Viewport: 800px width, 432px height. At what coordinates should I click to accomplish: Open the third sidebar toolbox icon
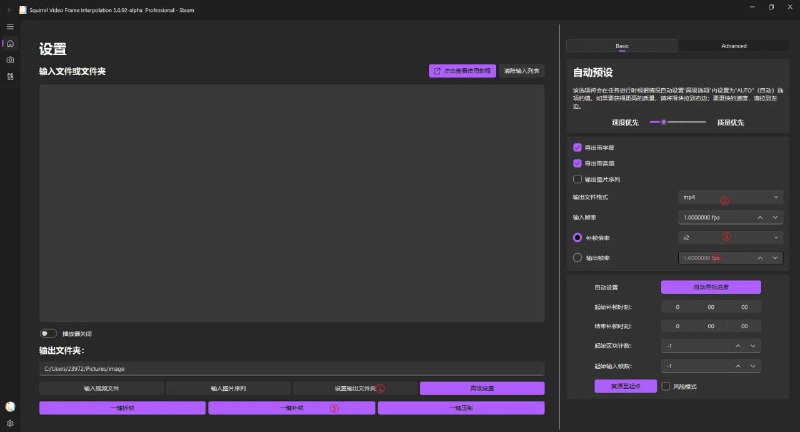(10, 76)
